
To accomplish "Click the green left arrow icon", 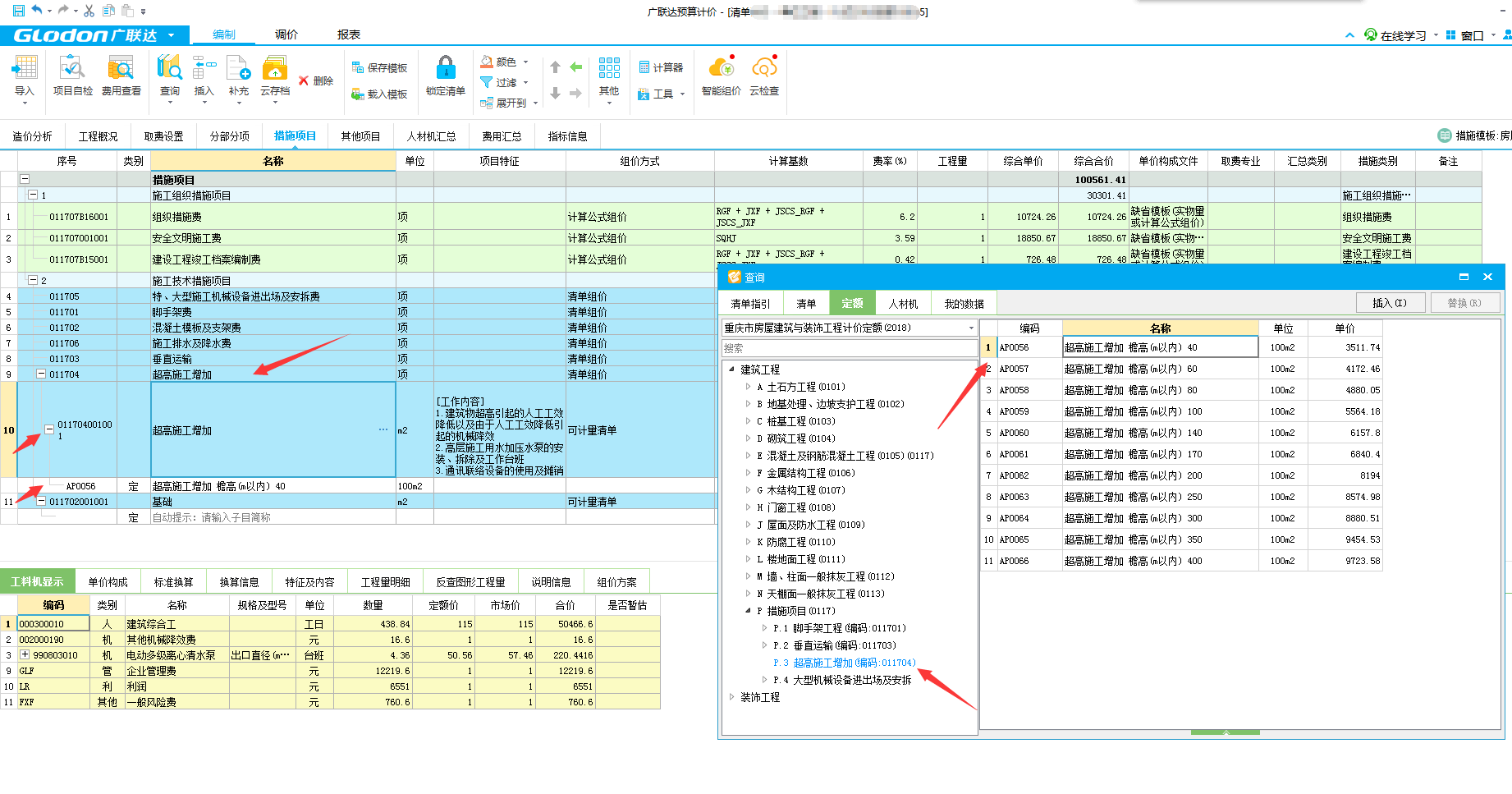I will 576,67.
